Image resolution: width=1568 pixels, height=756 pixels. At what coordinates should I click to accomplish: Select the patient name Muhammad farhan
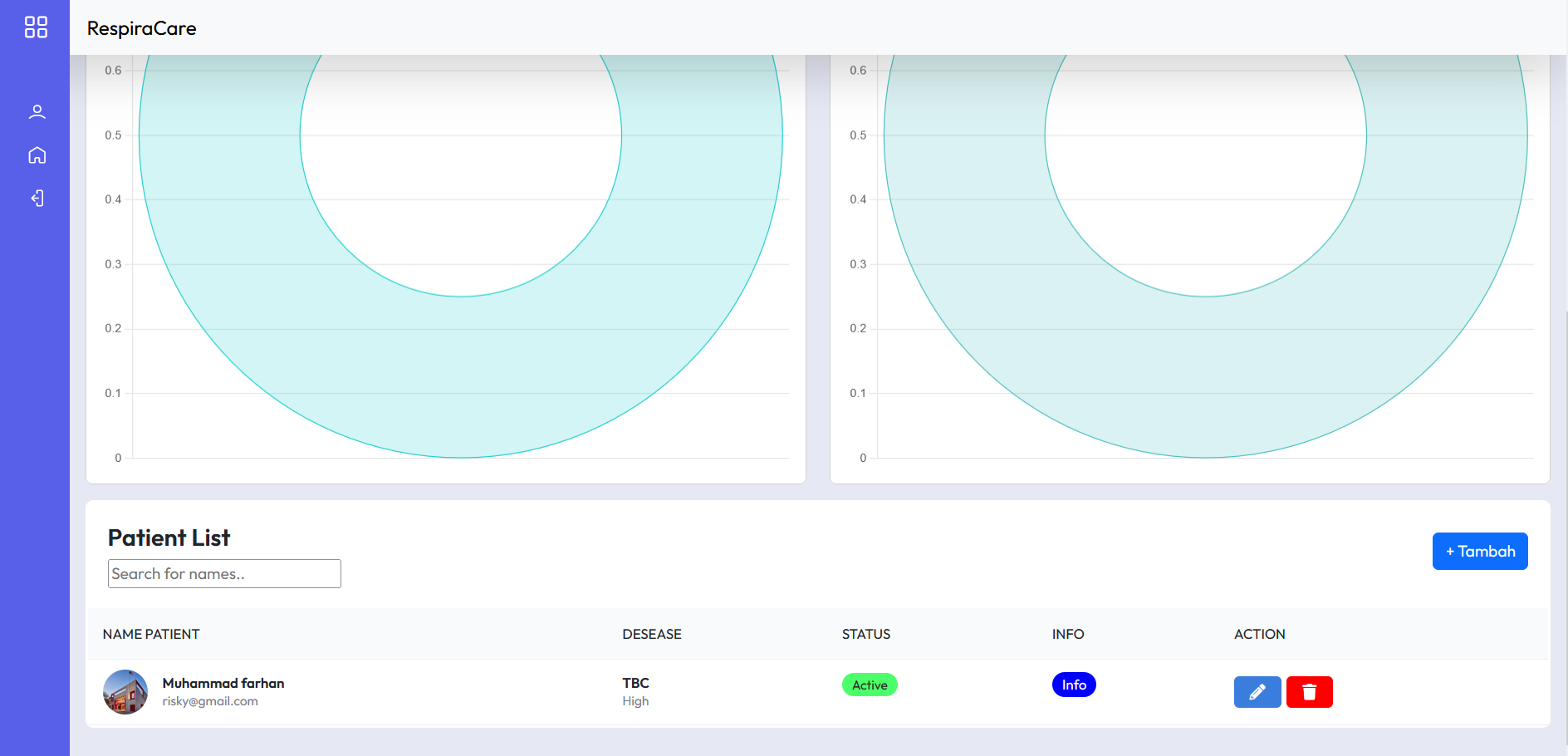[x=223, y=683]
